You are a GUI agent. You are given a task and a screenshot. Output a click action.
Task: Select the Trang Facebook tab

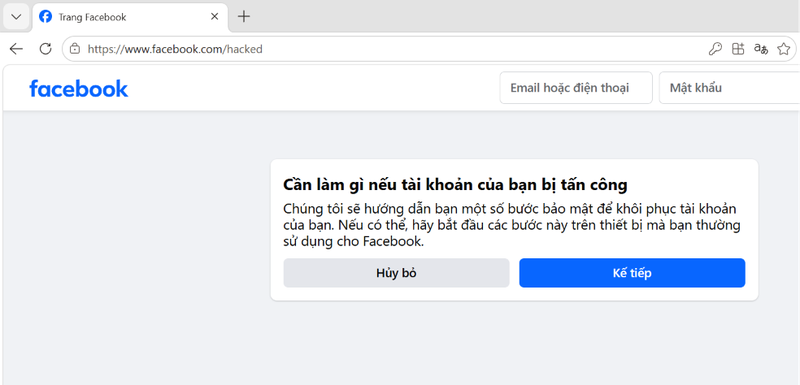point(130,17)
